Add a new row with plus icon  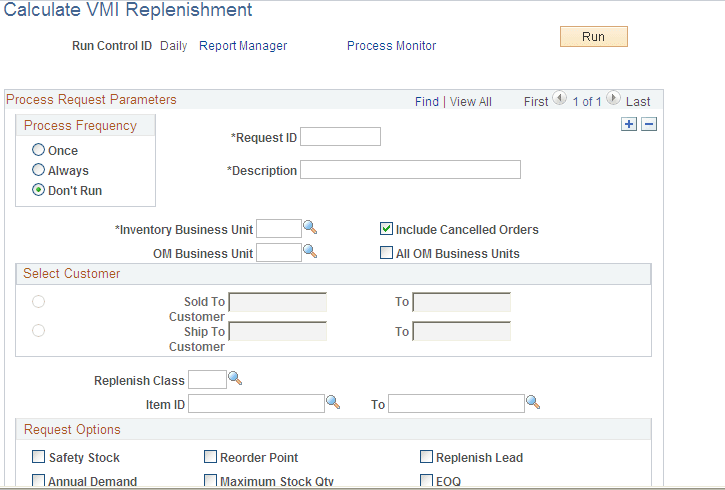629,124
